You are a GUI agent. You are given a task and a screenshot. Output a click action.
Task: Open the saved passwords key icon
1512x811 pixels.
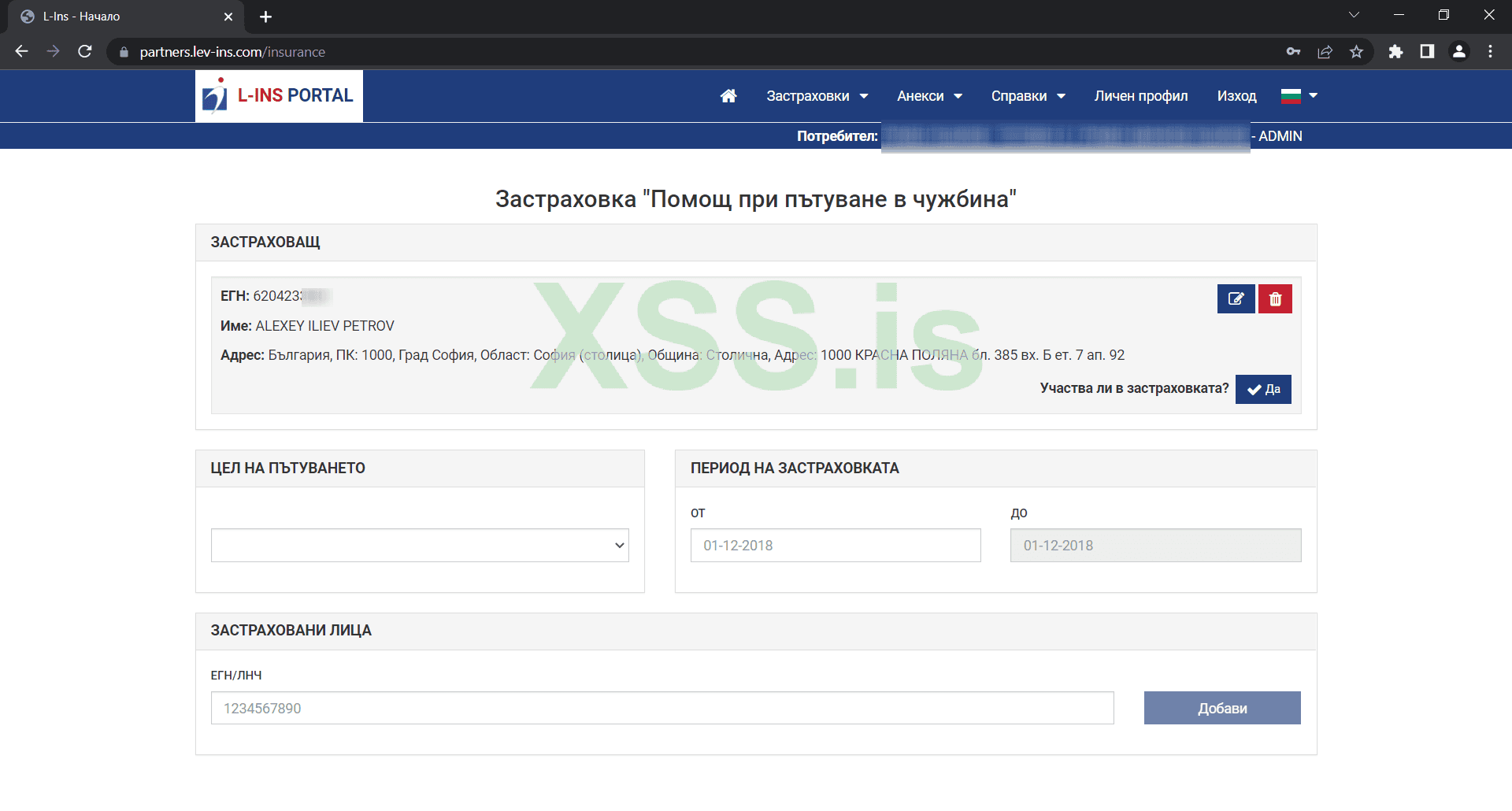[1293, 52]
